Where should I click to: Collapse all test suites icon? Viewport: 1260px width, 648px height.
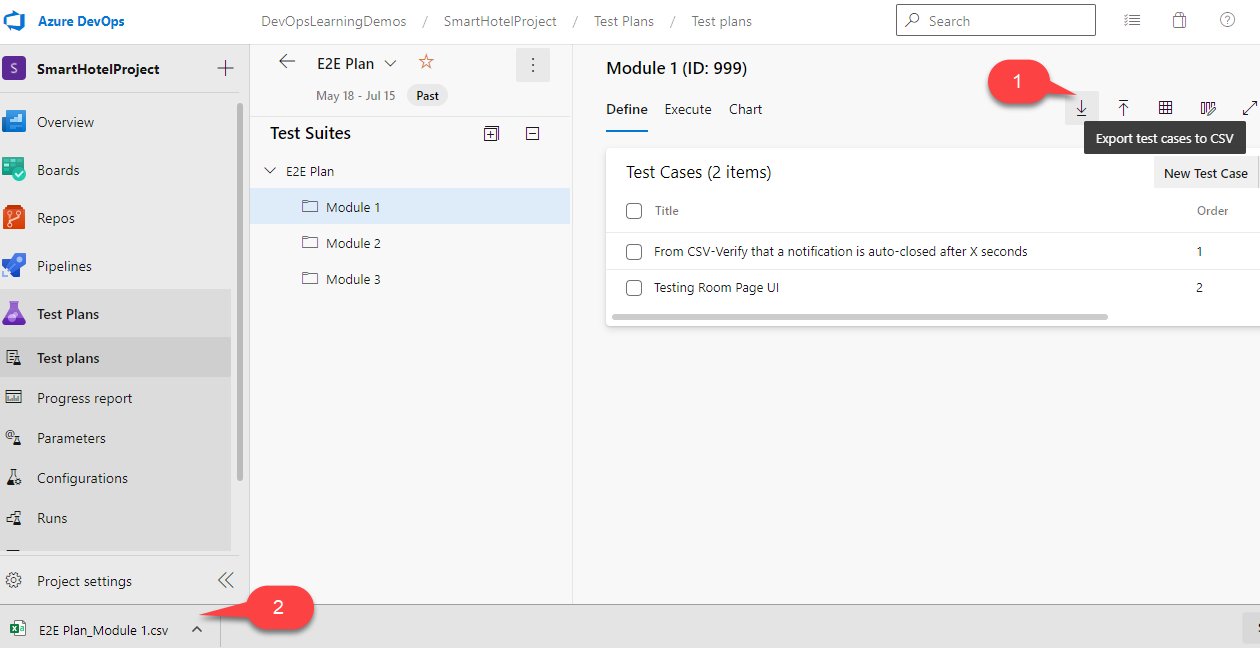pyautogui.click(x=532, y=133)
